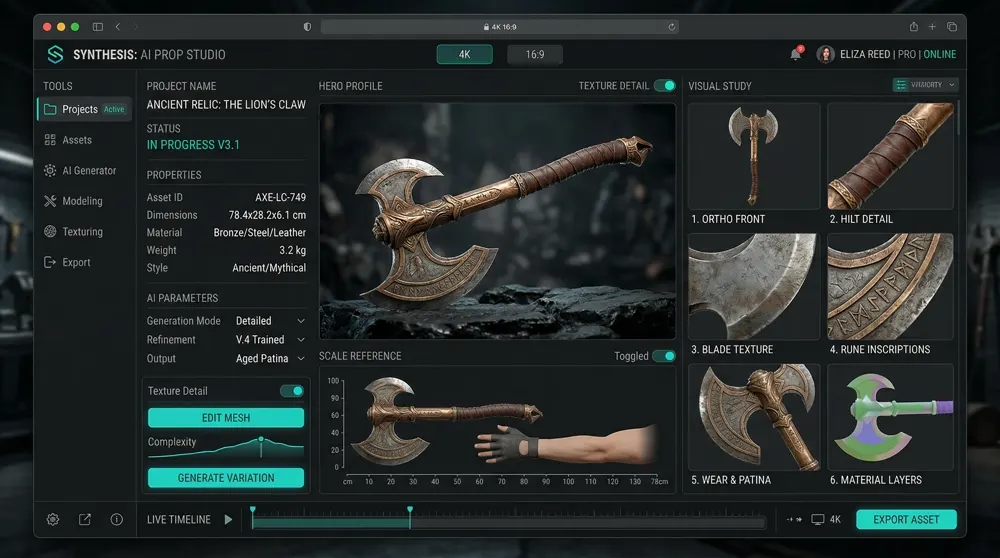Play the Live Timeline
Screen dimensions: 1000x558
(228, 520)
